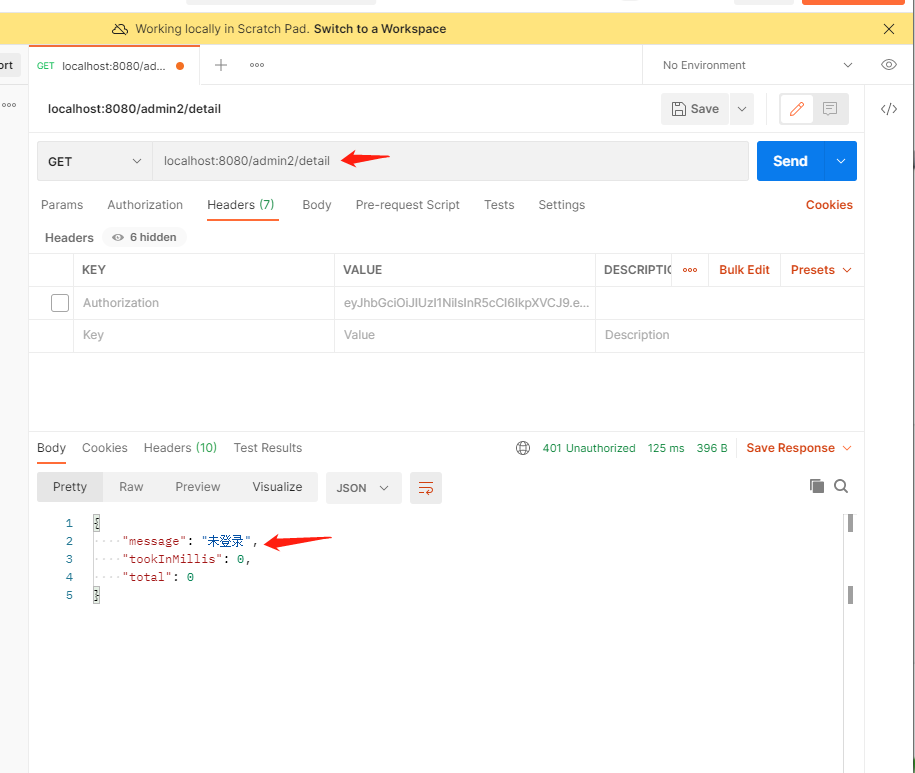
Task: Click Save Response
Action: [x=790, y=448]
